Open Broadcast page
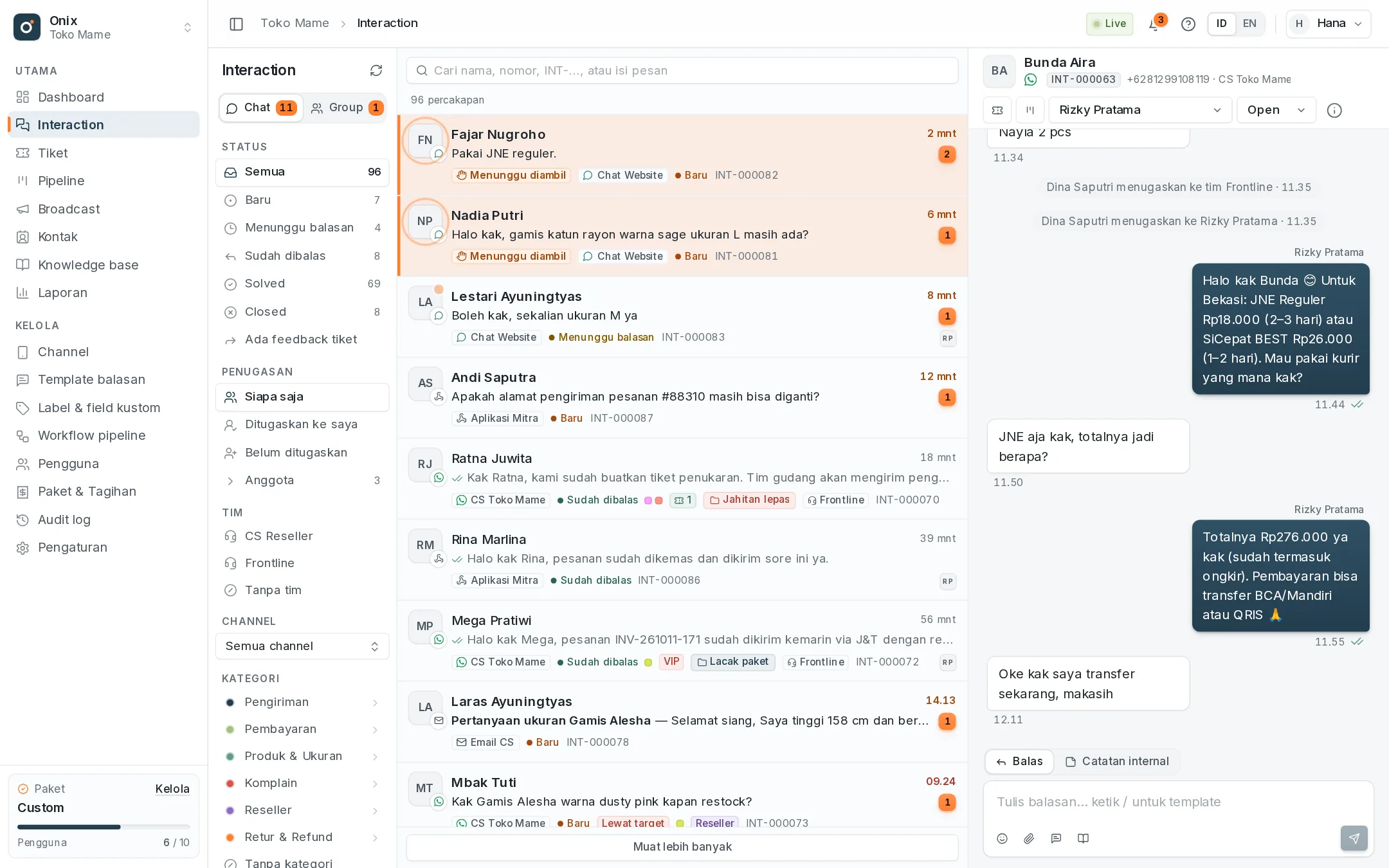 coord(104,209)
